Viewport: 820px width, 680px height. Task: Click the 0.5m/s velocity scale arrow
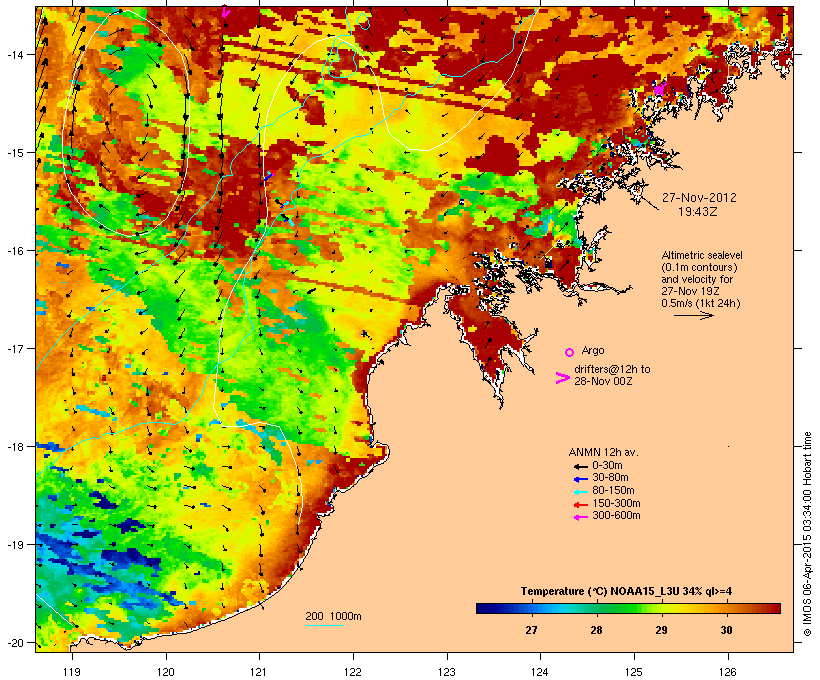(x=693, y=315)
